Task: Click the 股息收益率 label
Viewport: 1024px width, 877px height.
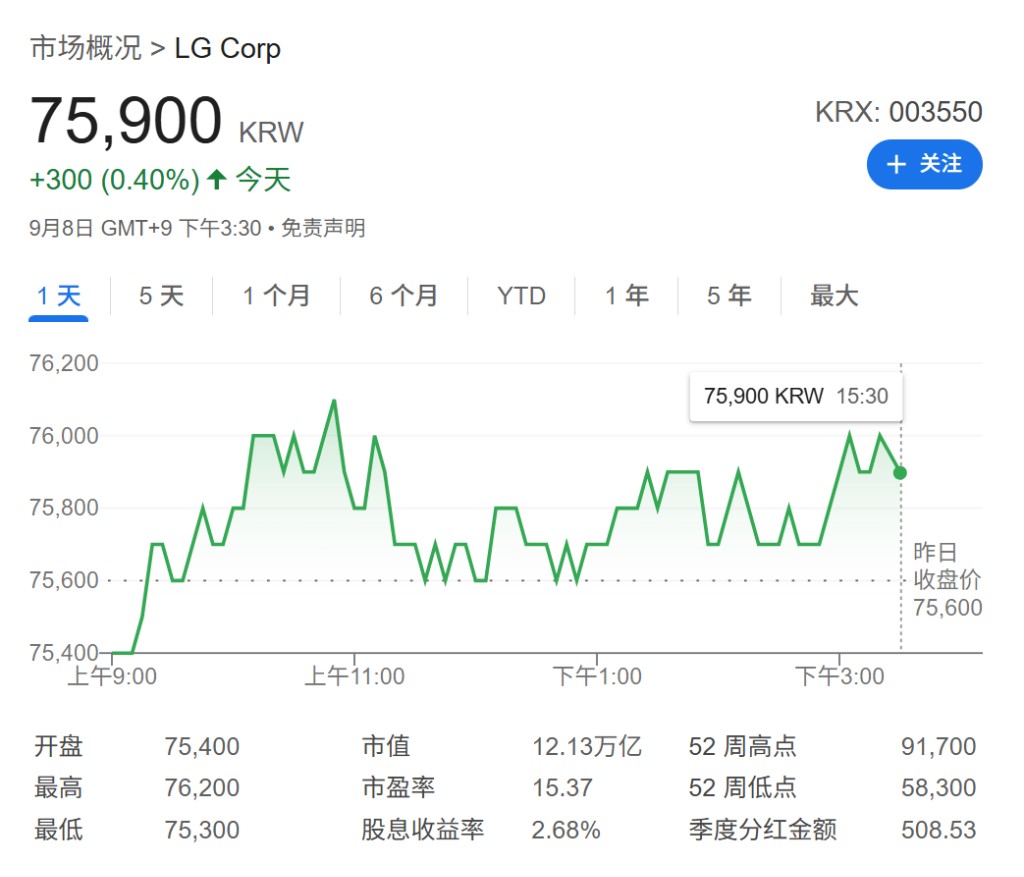Action: coord(423,830)
